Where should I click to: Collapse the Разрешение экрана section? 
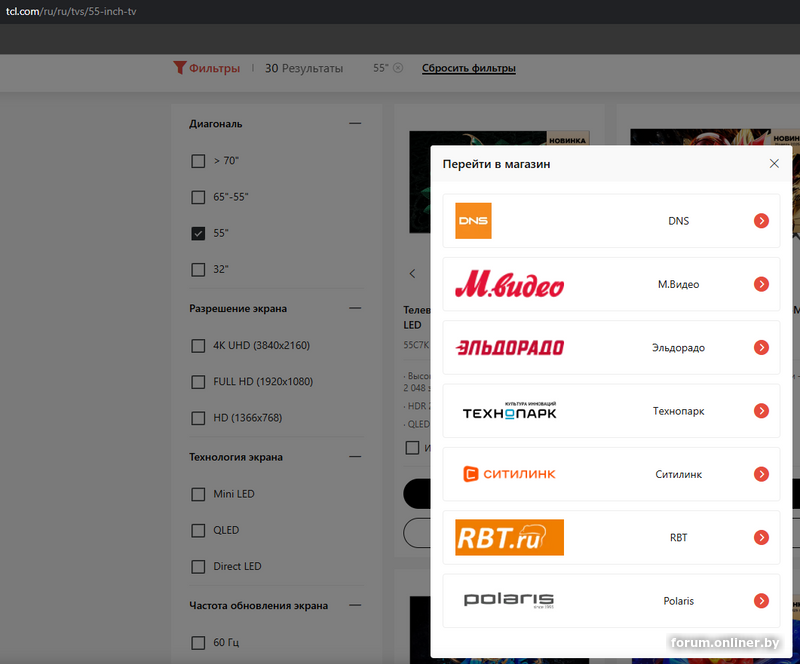pyautogui.click(x=355, y=308)
